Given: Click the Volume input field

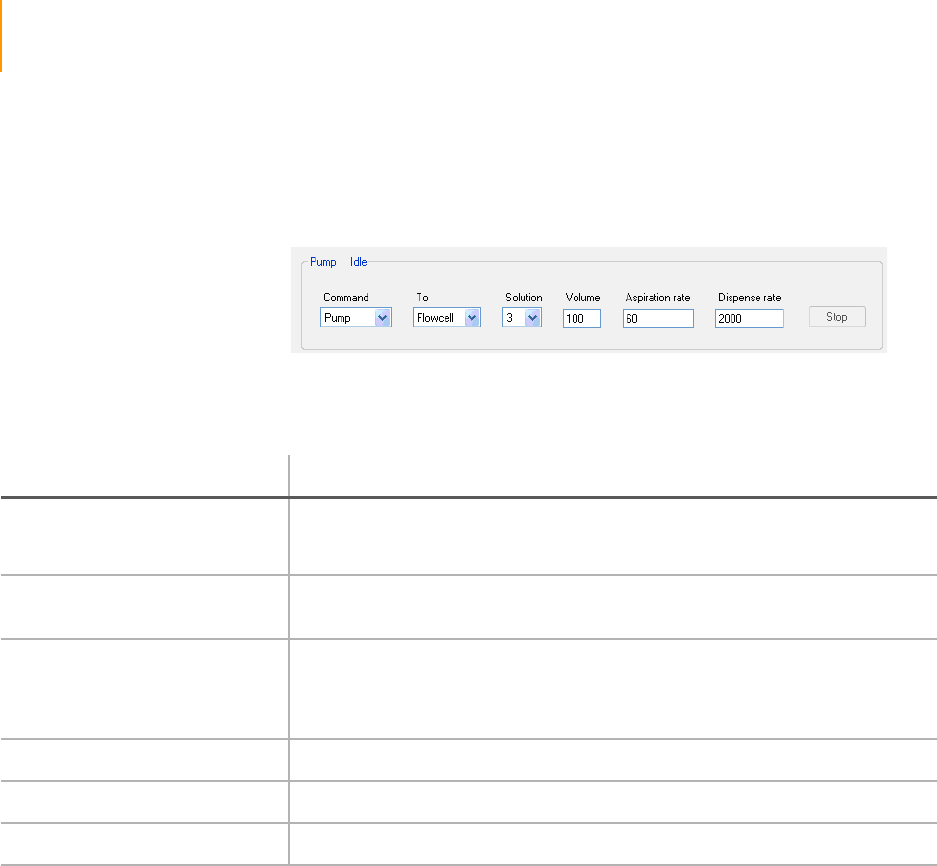Looking at the screenshot, I should click(581, 318).
